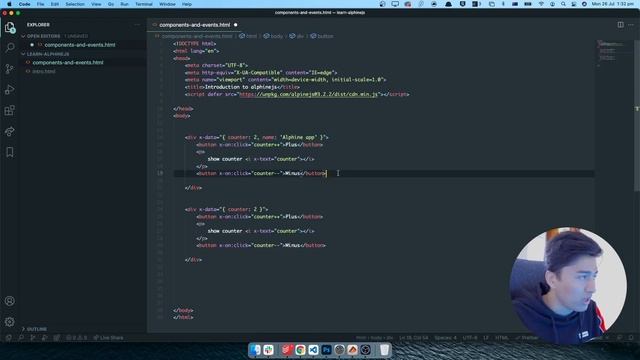Image resolution: width=640 pixels, height=360 pixels.
Task: Click the title line 'Introduction to alphinejs'
Action: (x=242, y=87)
